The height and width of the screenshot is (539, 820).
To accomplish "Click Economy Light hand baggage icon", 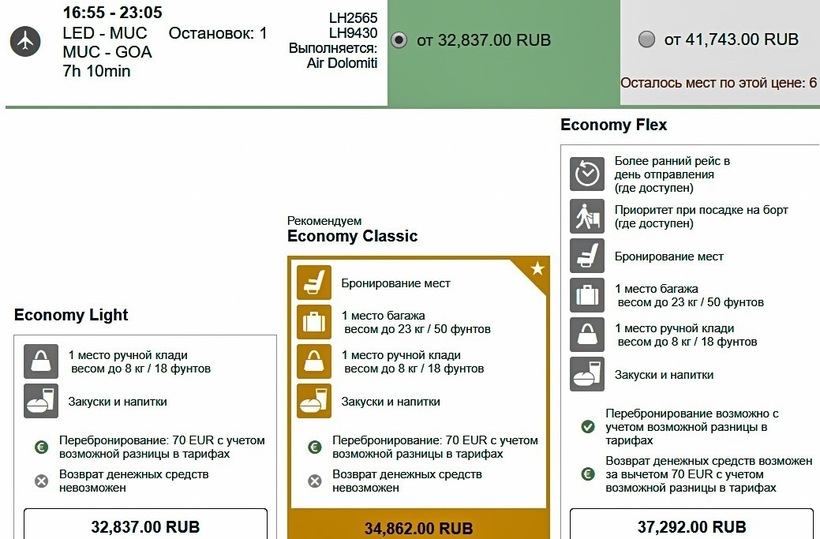I will [x=41, y=361].
